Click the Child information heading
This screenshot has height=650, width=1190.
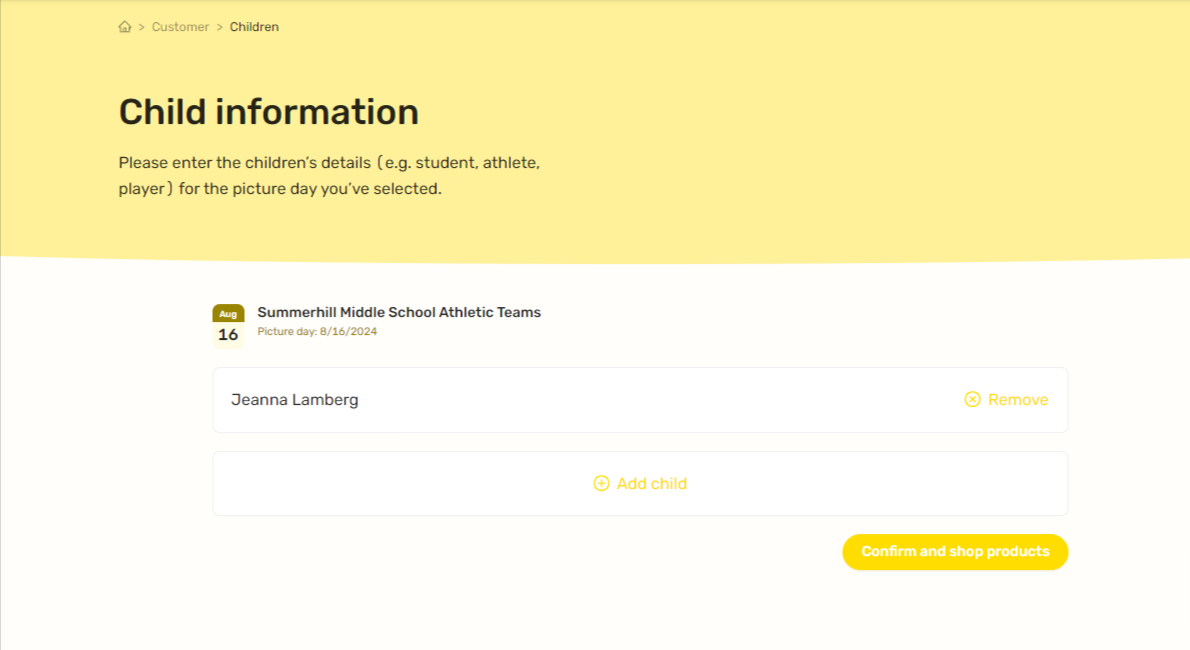point(269,112)
